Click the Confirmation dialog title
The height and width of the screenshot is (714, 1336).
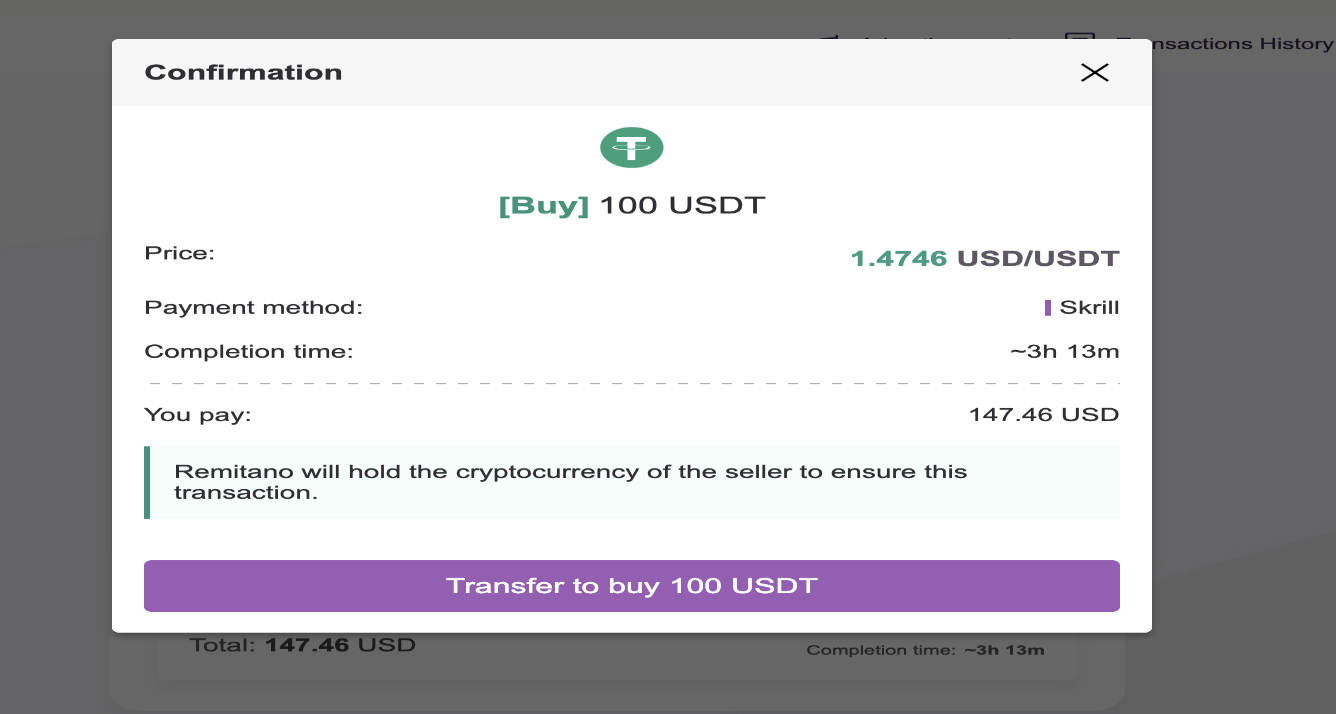pos(243,72)
